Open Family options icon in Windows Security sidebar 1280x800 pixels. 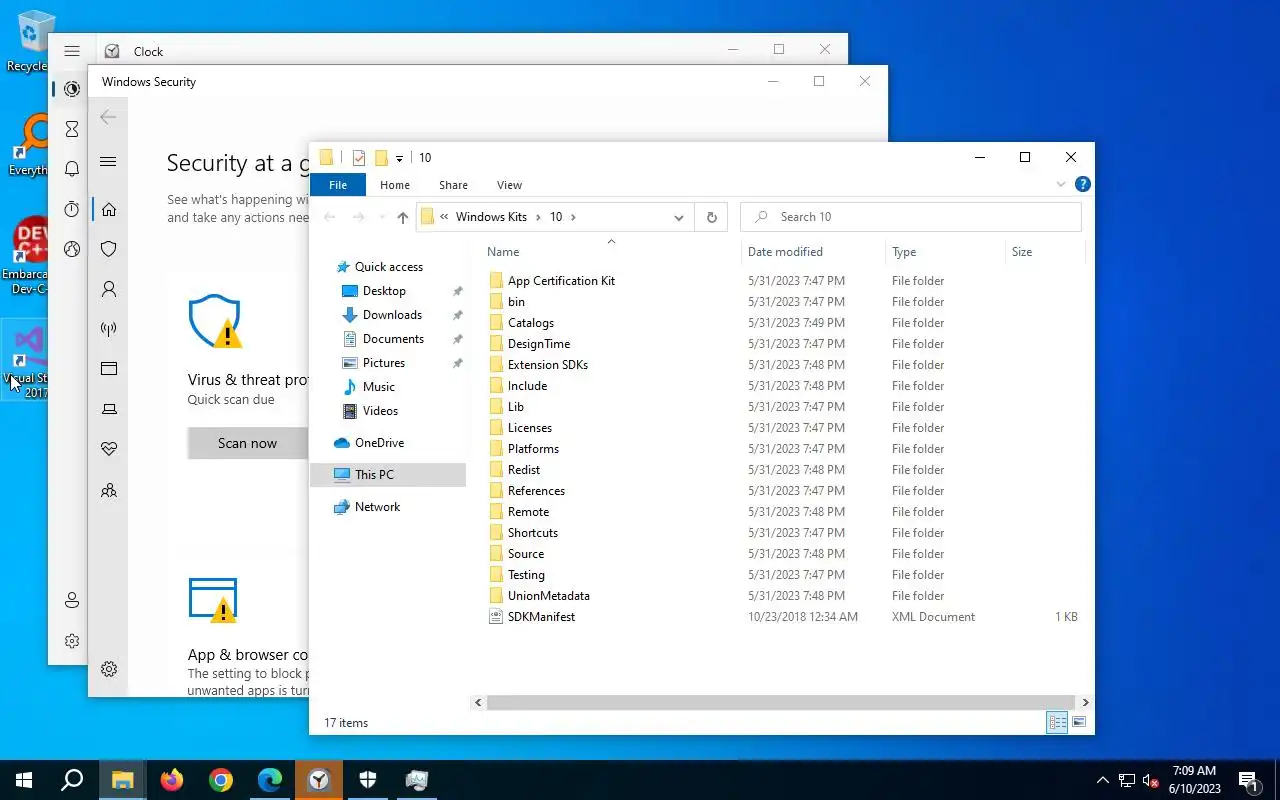point(109,490)
